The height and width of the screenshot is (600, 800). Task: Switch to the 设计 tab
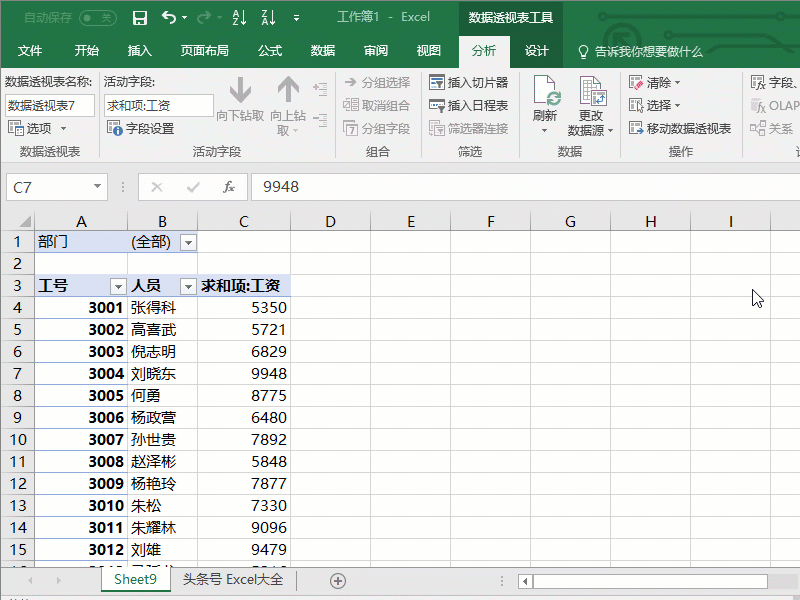(537, 51)
